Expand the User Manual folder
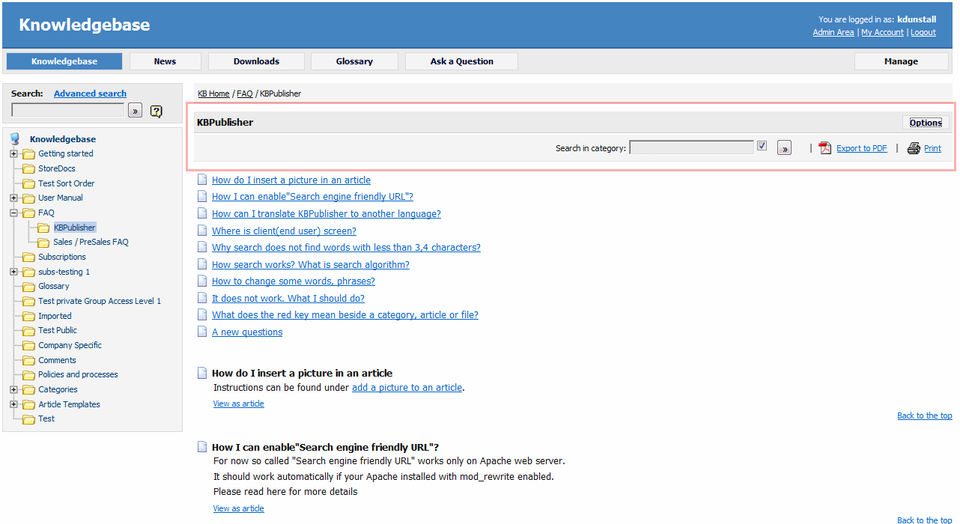 click(x=13, y=198)
